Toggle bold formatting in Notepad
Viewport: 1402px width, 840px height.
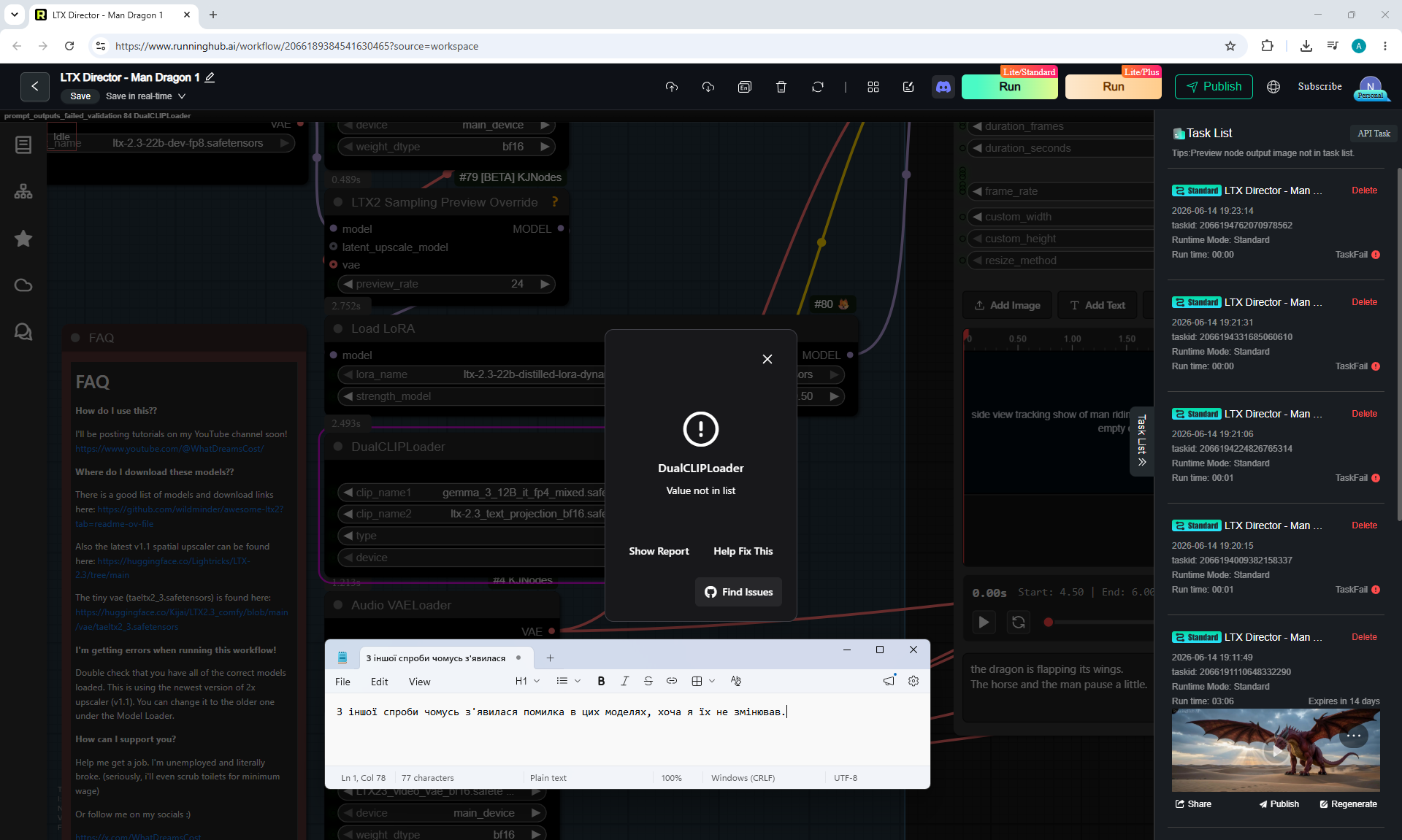(601, 681)
